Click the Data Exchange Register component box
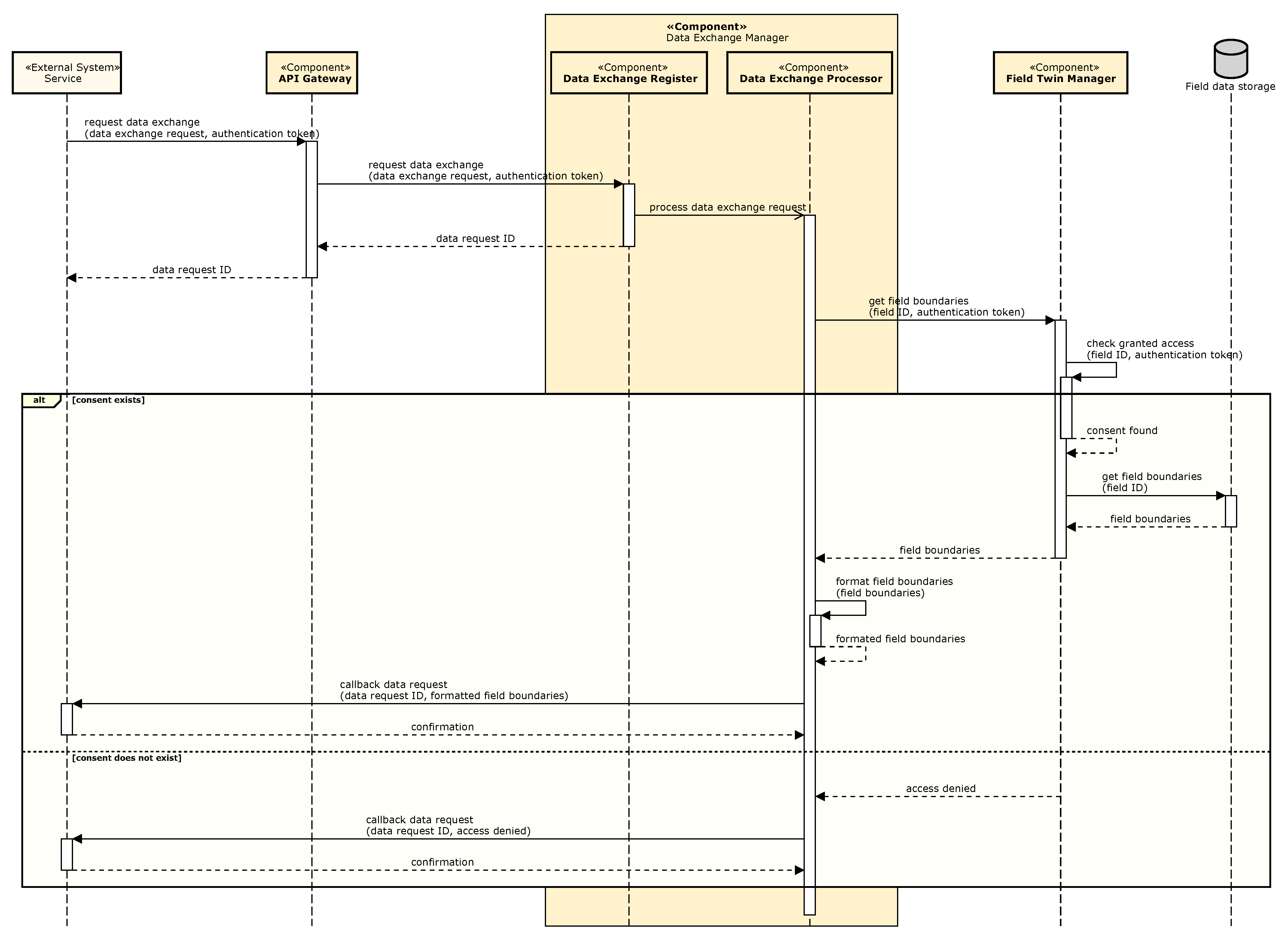The width and height of the screenshot is (1288, 942). (x=628, y=73)
